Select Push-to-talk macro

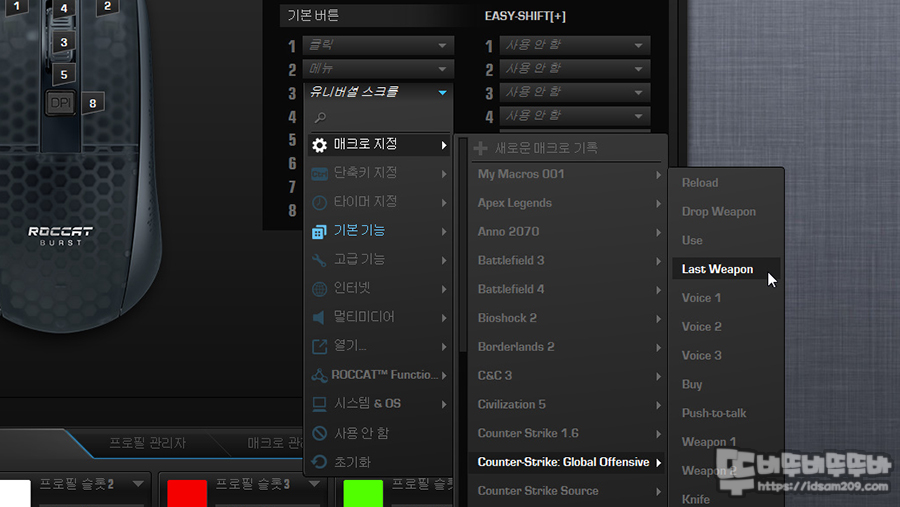(x=726, y=413)
